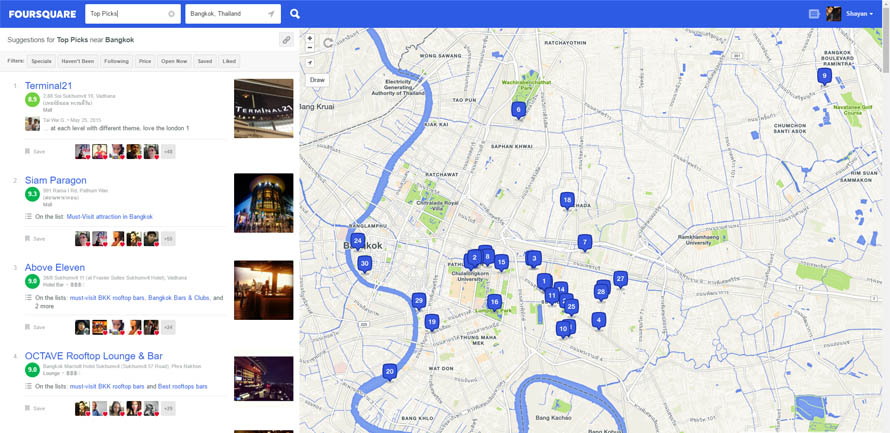The width and height of the screenshot is (890, 433).
Task: Show +55 more Siam Paragon likers
Action: 168,239
